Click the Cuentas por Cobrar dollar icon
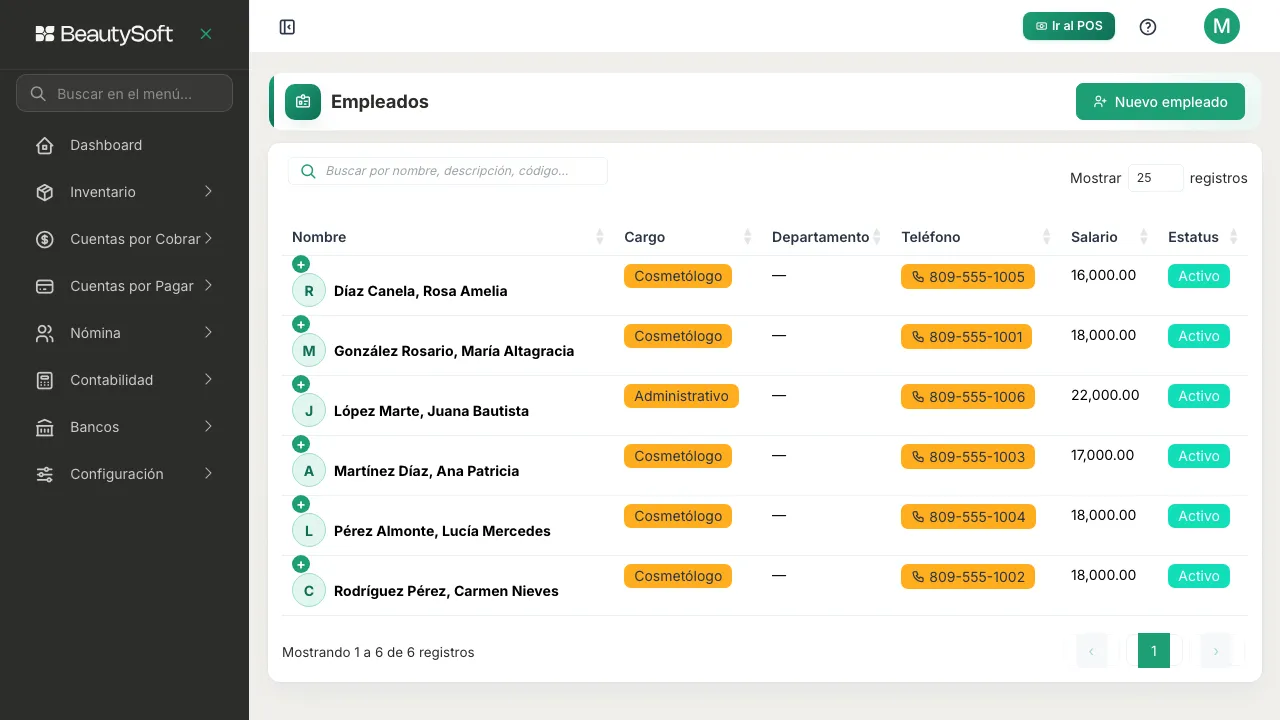The height and width of the screenshot is (720, 1280). tap(45, 239)
